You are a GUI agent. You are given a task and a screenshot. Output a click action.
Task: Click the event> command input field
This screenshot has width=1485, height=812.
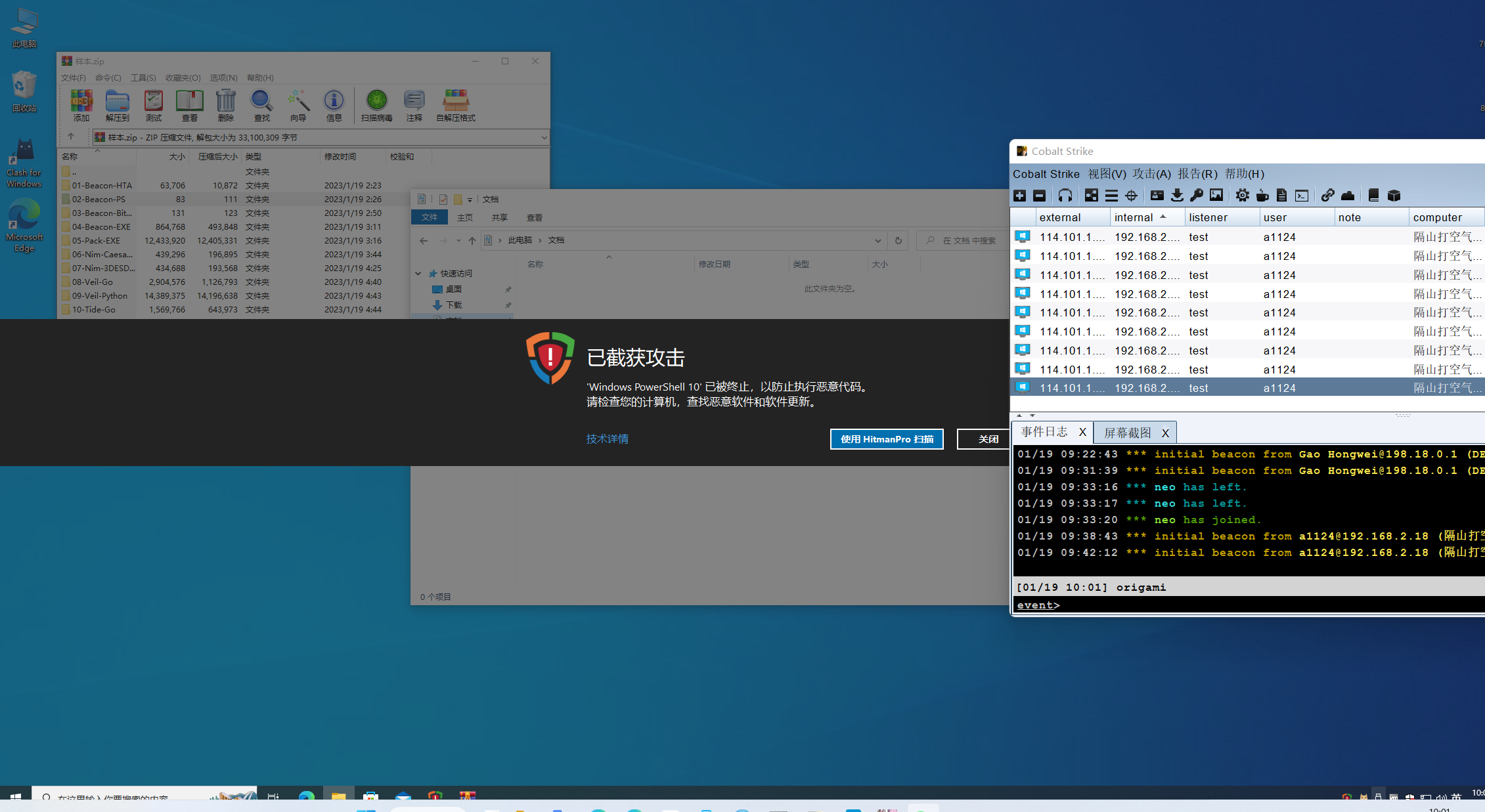[x=1248, y=605]
